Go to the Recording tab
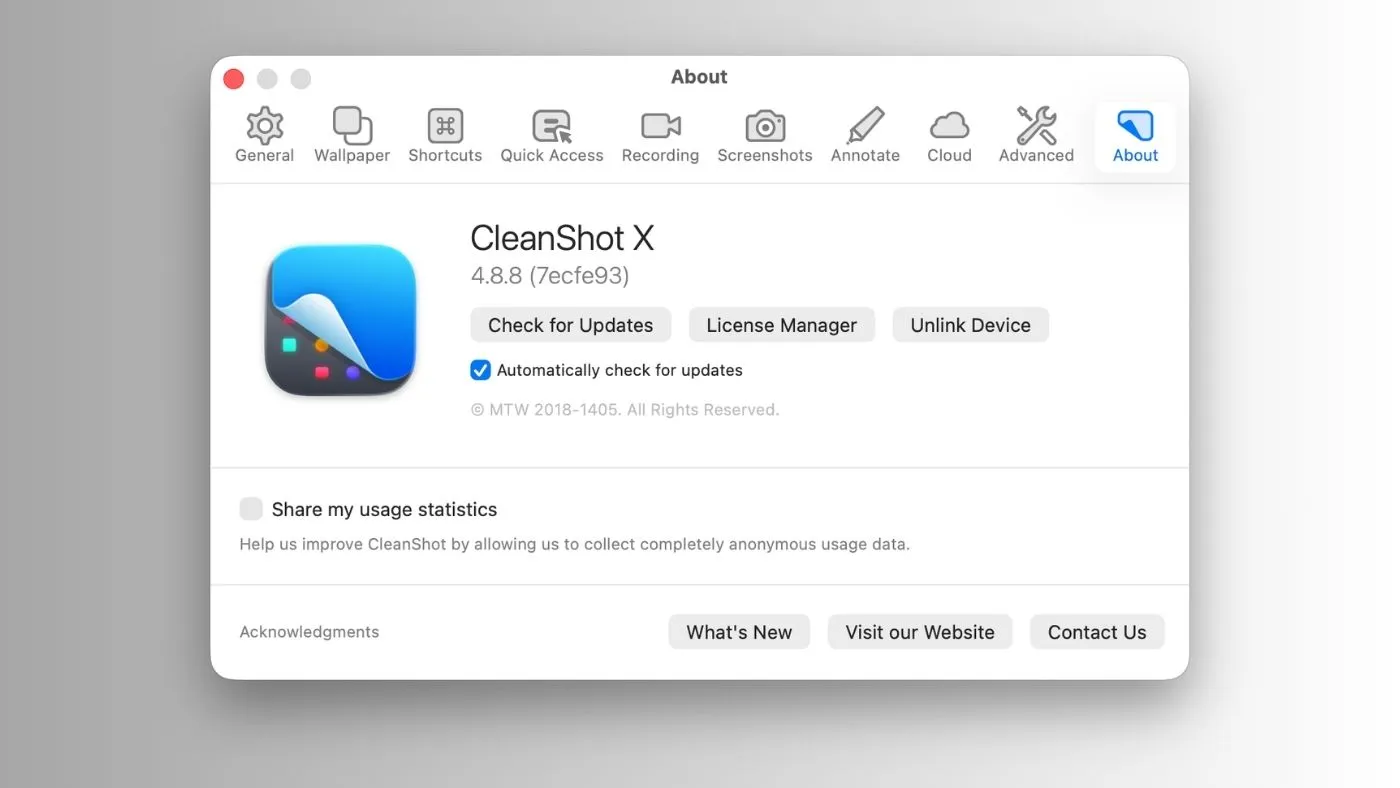 (660, 136)
